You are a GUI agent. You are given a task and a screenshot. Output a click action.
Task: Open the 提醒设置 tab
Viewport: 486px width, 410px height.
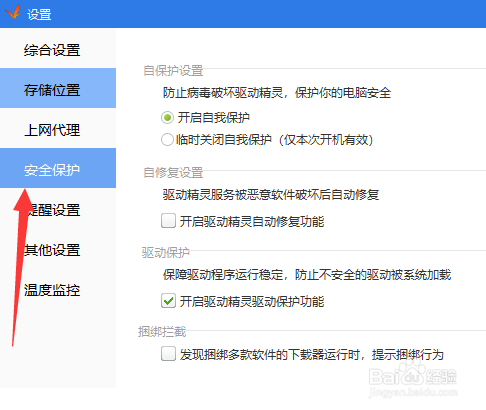pyautogui.click(x=58, y=208)
